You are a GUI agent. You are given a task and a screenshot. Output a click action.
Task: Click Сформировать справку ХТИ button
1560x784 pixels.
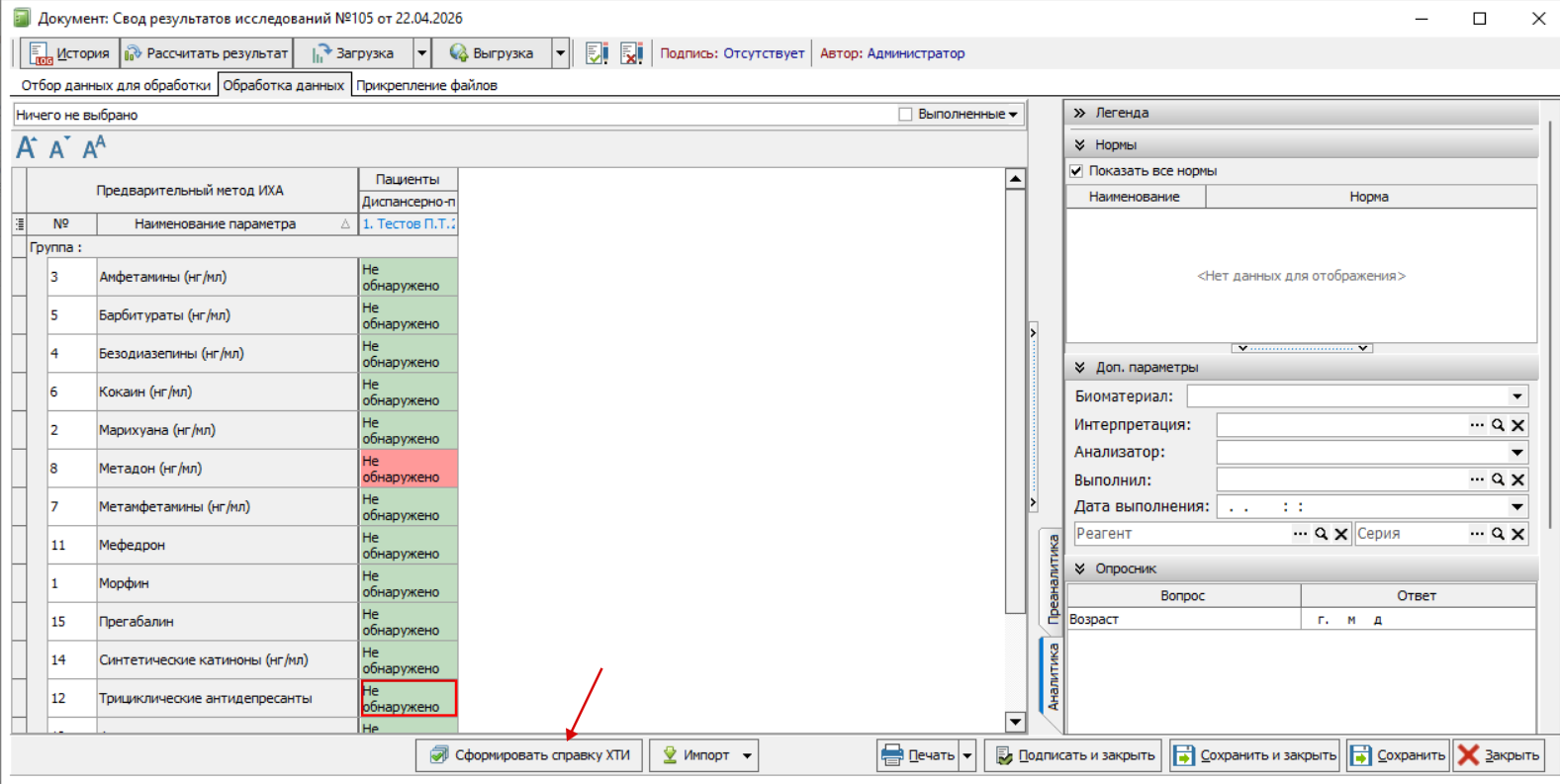click(529, 755)
